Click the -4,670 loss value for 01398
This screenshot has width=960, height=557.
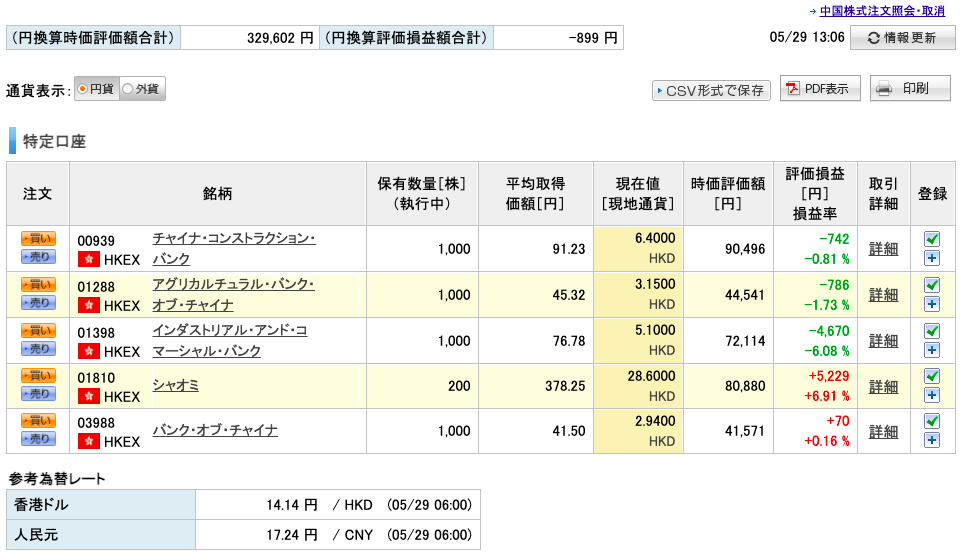point(828,331)
